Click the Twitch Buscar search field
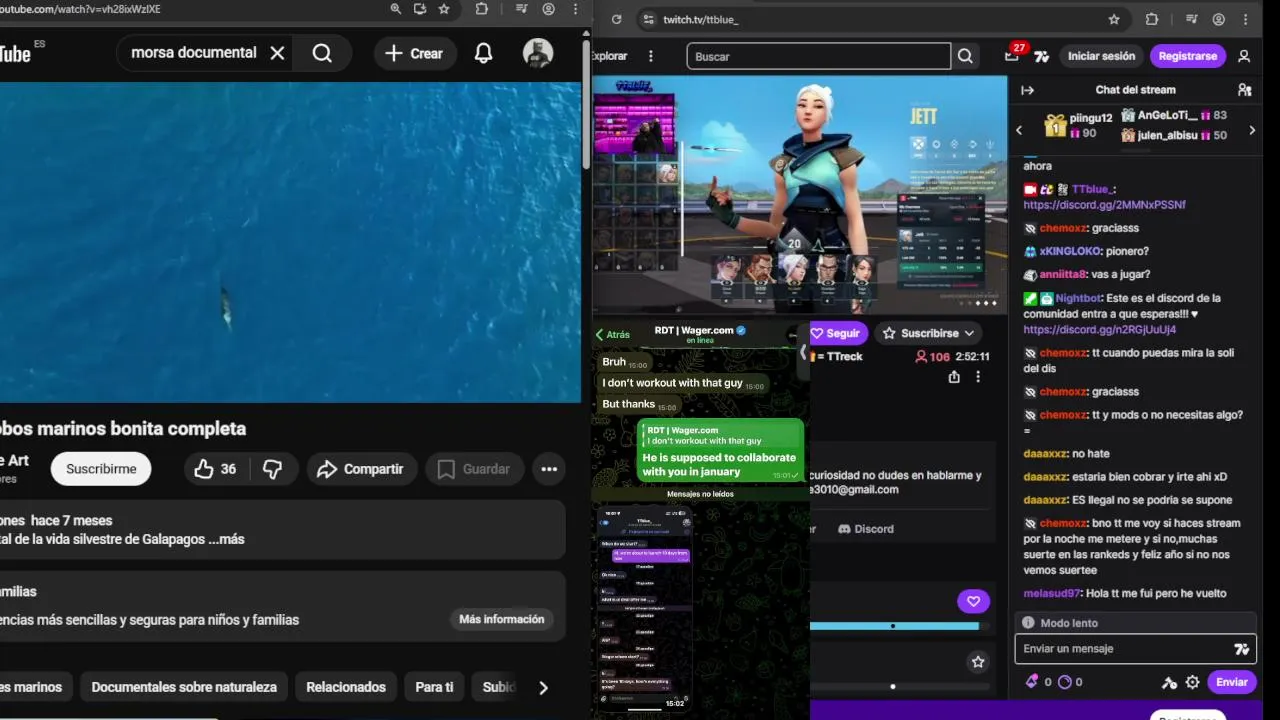 (x=818, y=56)
